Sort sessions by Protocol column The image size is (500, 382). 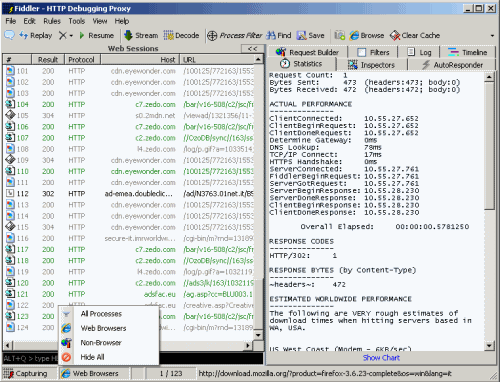click(x=82, y=60)
